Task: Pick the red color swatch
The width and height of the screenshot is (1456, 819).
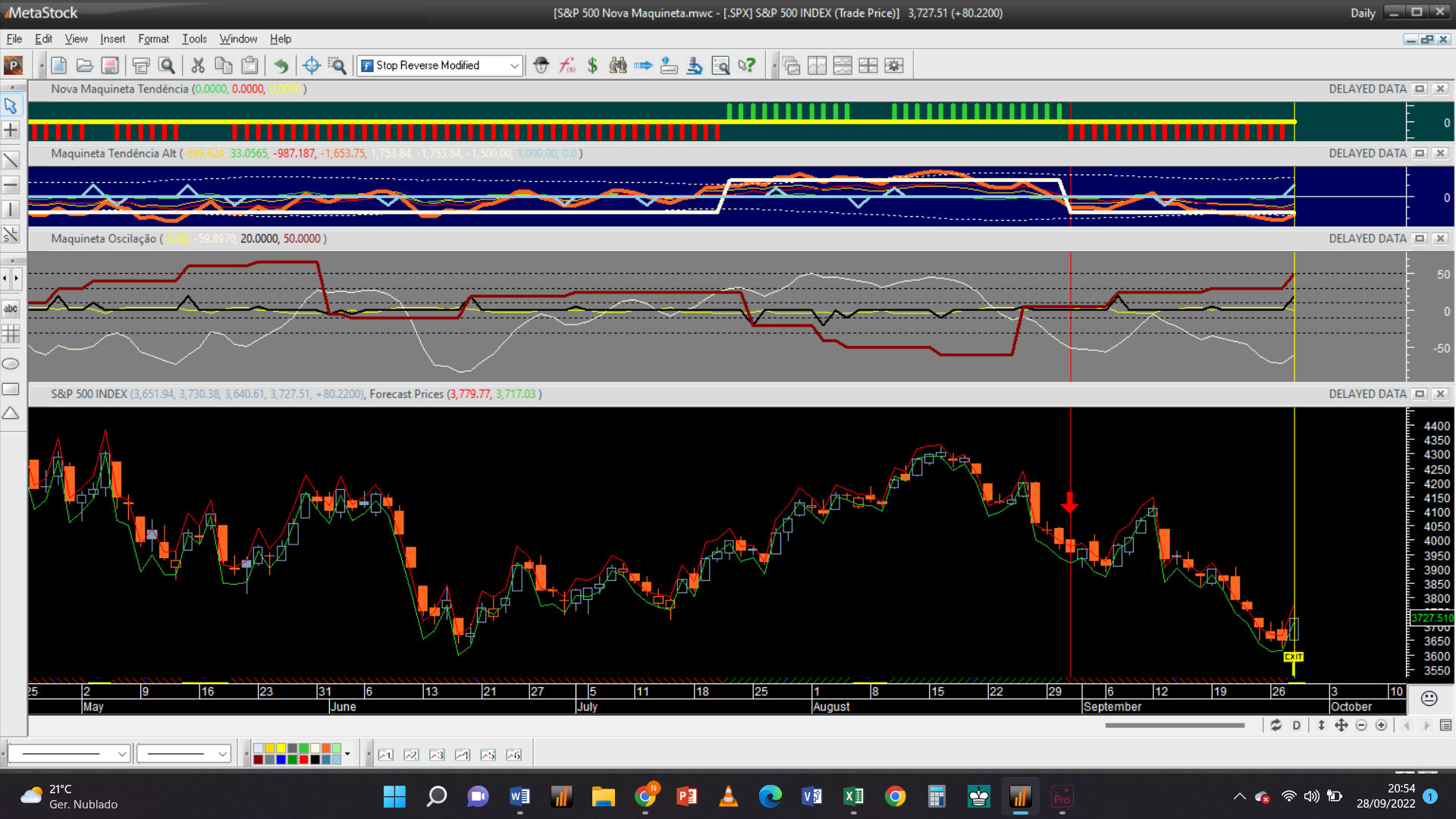Action: [x=303, y=759]
